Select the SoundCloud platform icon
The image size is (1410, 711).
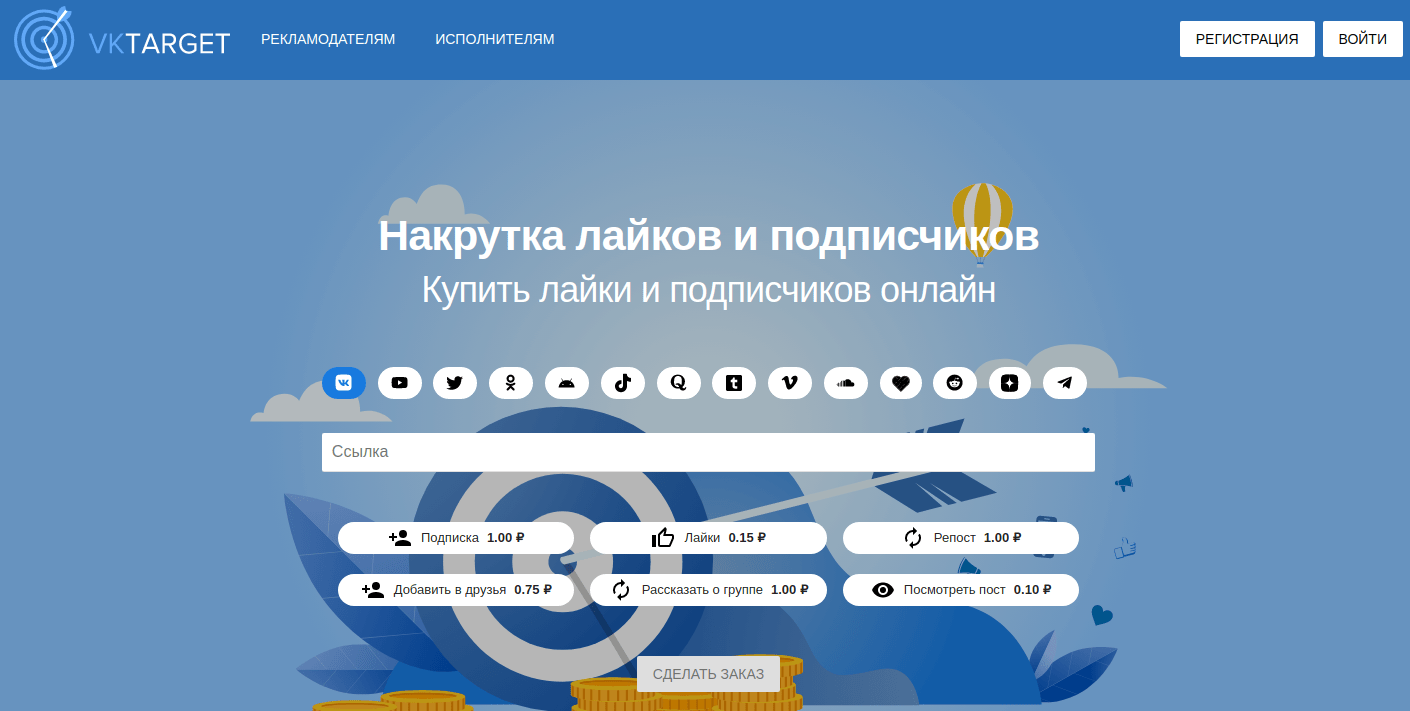[x=846, y=383]
